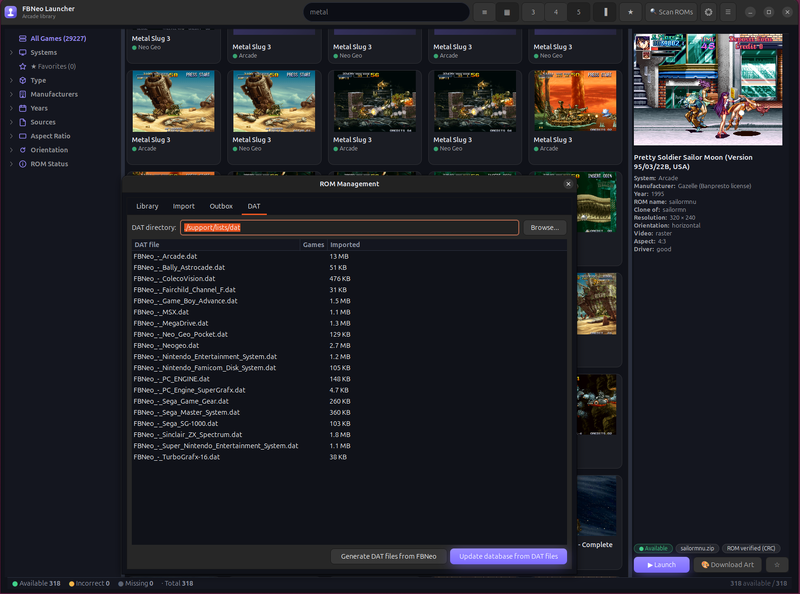800x594 pixels.
Task: Expand the Years sidebar node
Action: click(x=11, y=108)
